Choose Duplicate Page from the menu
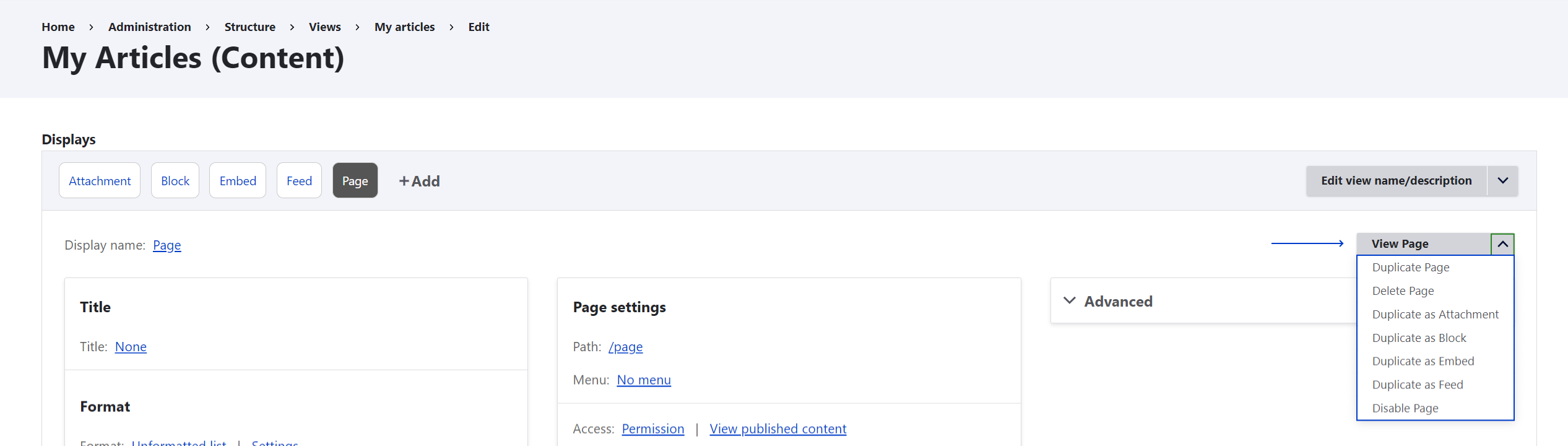1568x446 pixels. coord(1411,268)
